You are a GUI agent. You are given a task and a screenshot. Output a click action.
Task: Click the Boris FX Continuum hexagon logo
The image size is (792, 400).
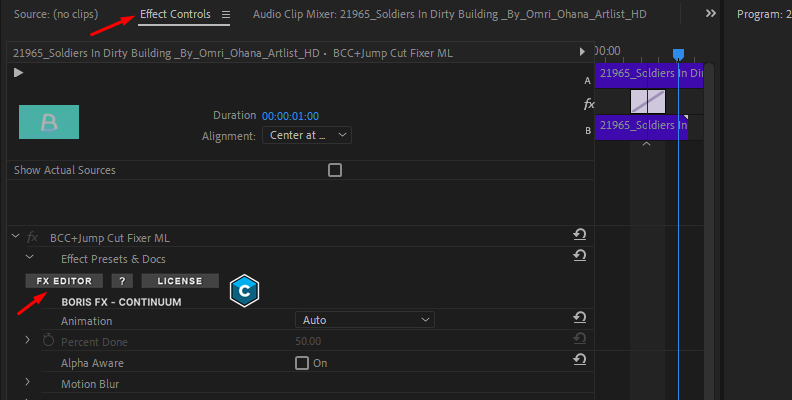click(244, 290)
